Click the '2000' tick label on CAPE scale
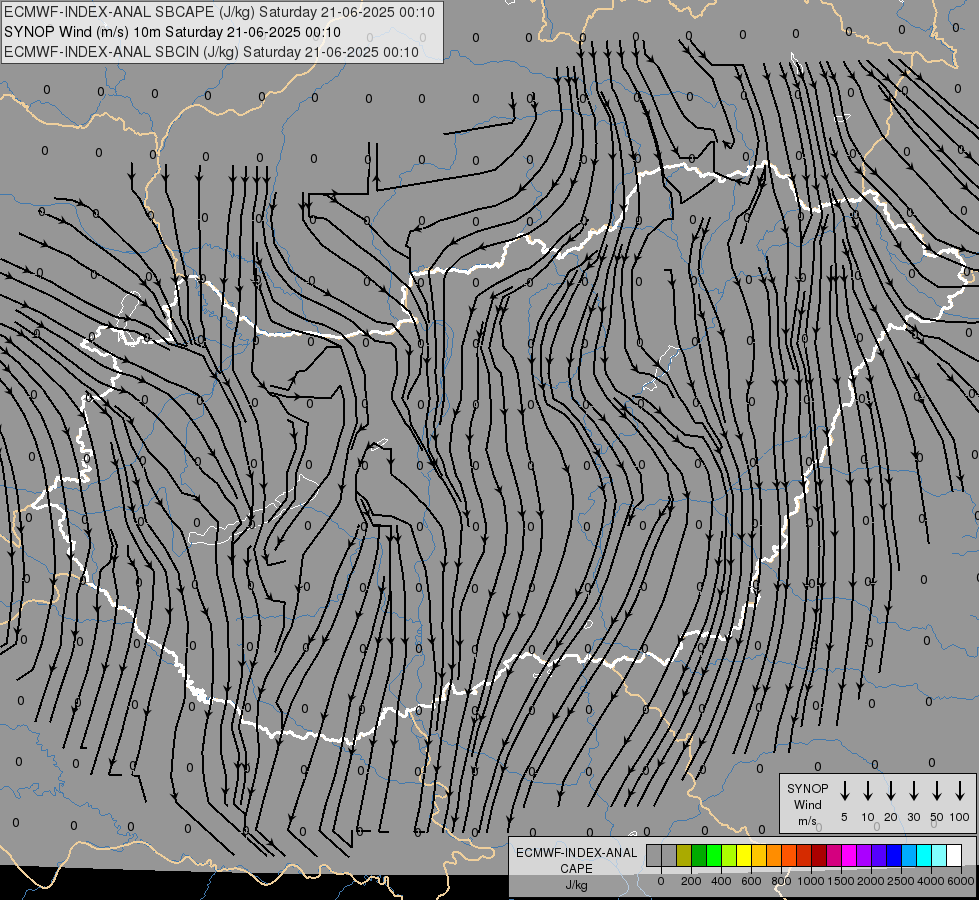 pyautogui.click(x=871, y=881)
